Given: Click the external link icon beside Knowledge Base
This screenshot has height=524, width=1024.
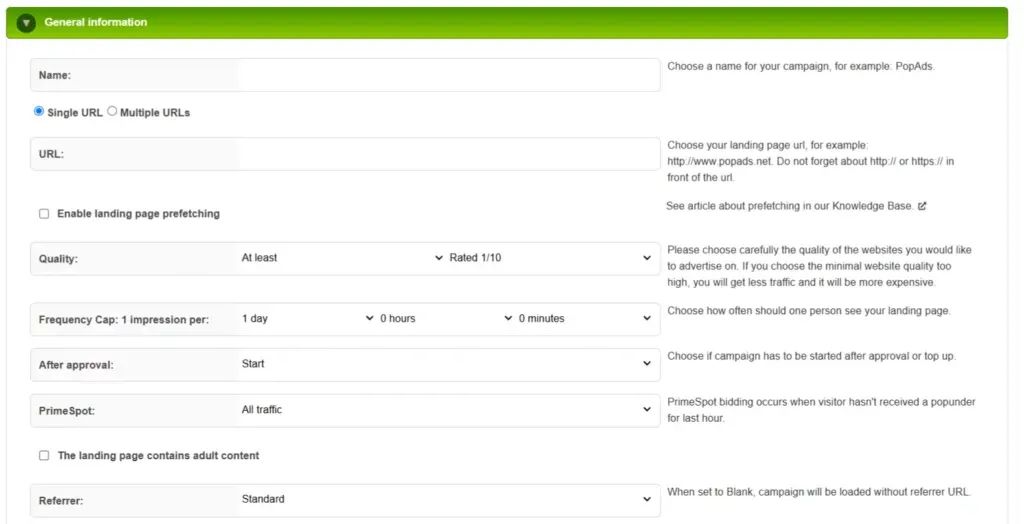Looking at the screenshot, I should point(922,206).
